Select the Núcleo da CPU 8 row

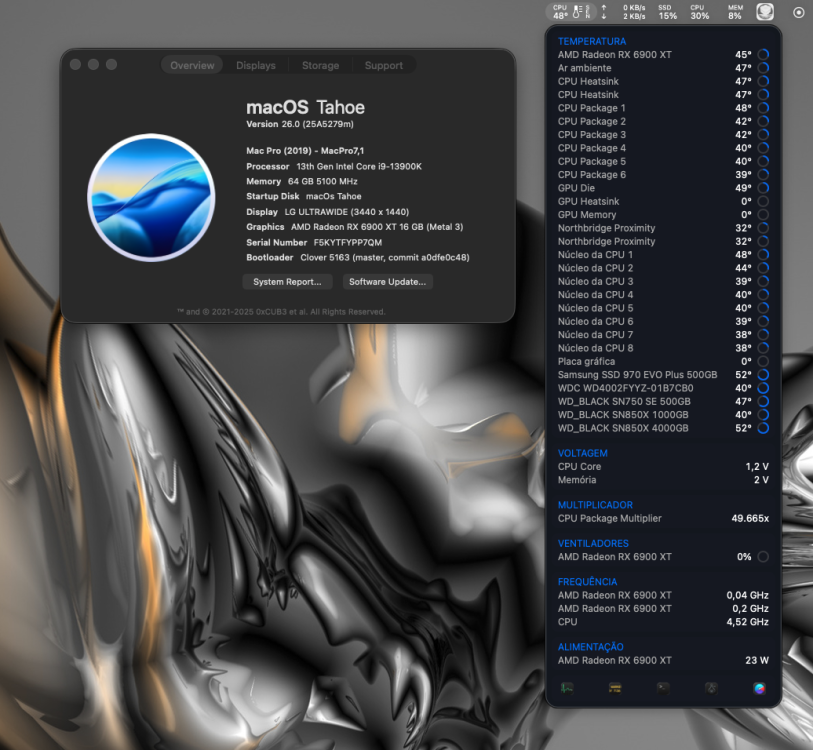[x=663, y=348]
